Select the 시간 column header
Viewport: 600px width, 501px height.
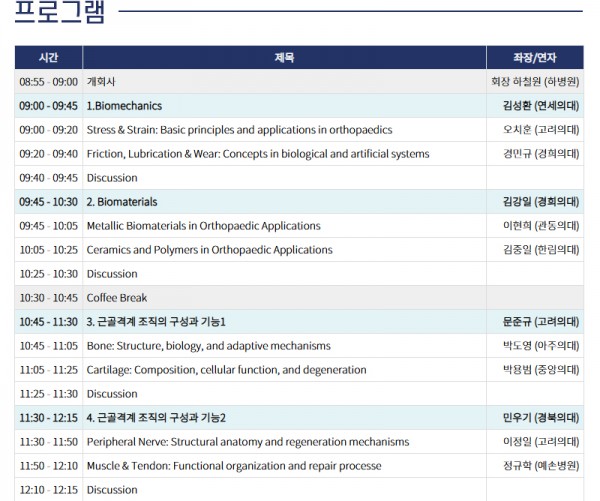[x=48, y=58]
